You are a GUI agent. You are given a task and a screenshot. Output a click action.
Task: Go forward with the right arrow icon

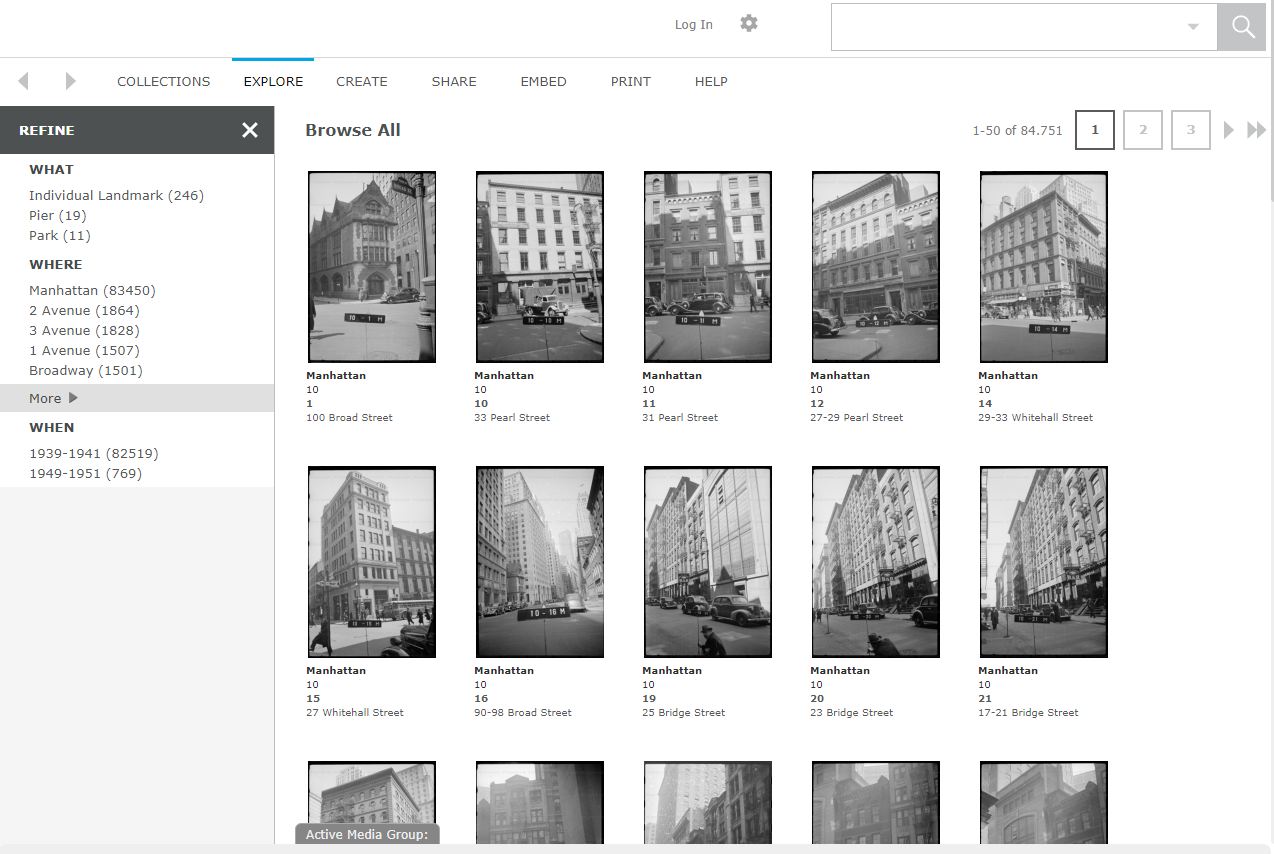70,81
